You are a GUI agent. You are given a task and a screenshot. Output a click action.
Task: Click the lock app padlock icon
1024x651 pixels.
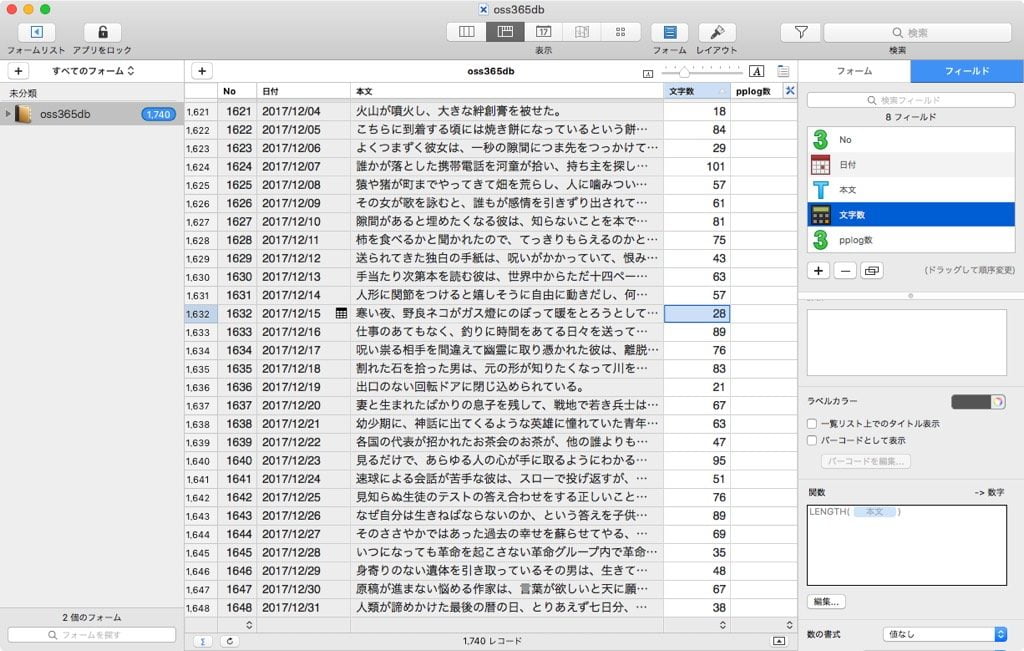pyautogui.click(x=103, y=32)
